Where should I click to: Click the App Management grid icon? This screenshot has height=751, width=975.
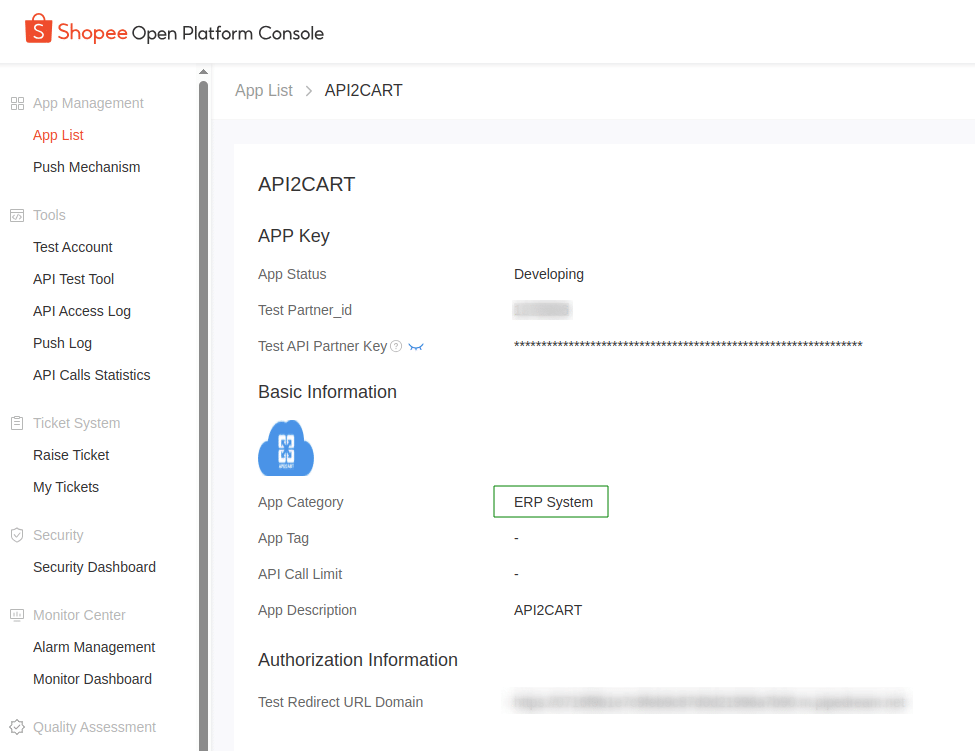(x=17, y=103)
